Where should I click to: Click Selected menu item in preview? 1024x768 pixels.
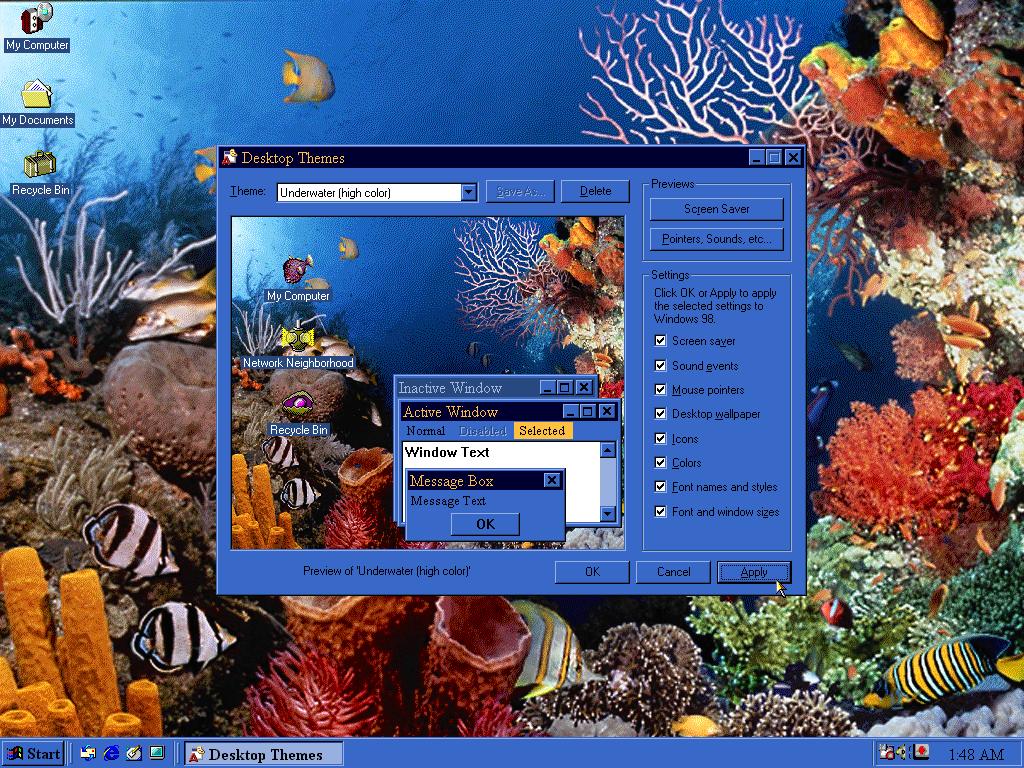pyautogui.click(x=542, y=431)
